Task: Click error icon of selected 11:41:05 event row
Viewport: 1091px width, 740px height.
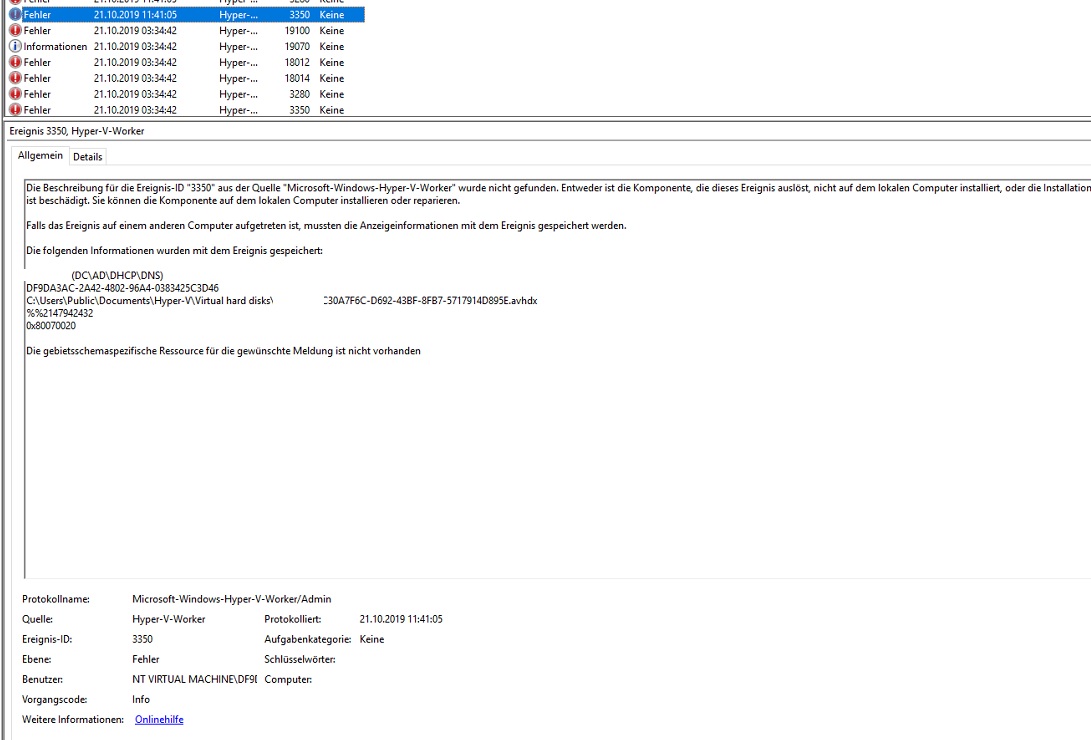Action: [15, 15]
